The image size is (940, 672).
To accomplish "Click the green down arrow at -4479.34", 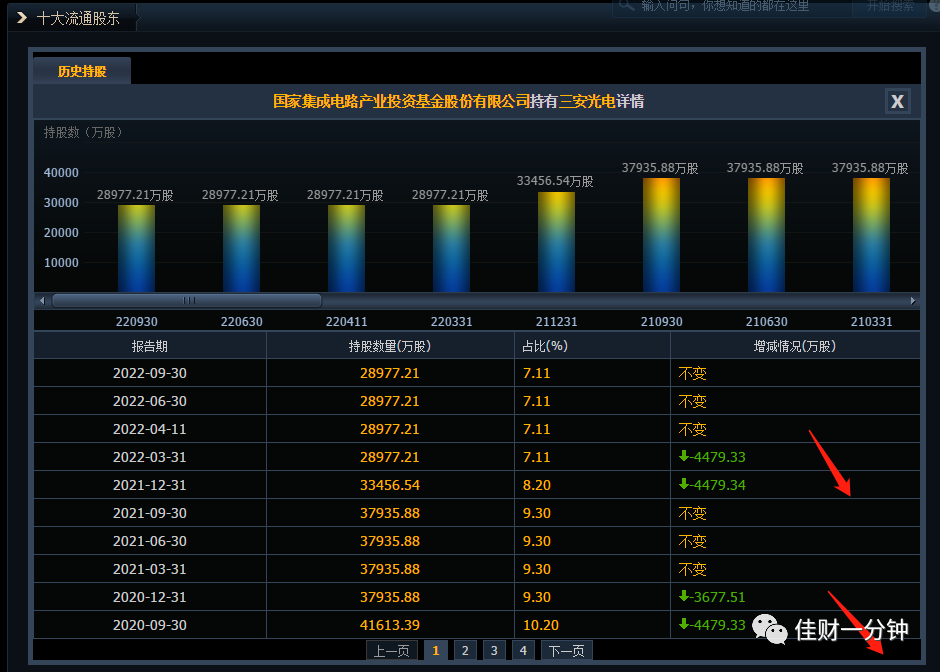I will click(x=683, y=484).
